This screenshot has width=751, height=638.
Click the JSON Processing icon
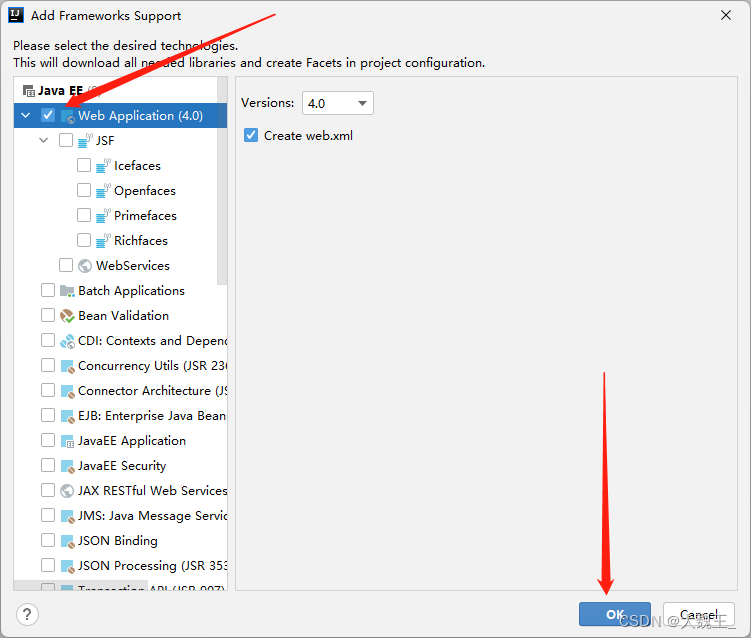click(68, 566)
